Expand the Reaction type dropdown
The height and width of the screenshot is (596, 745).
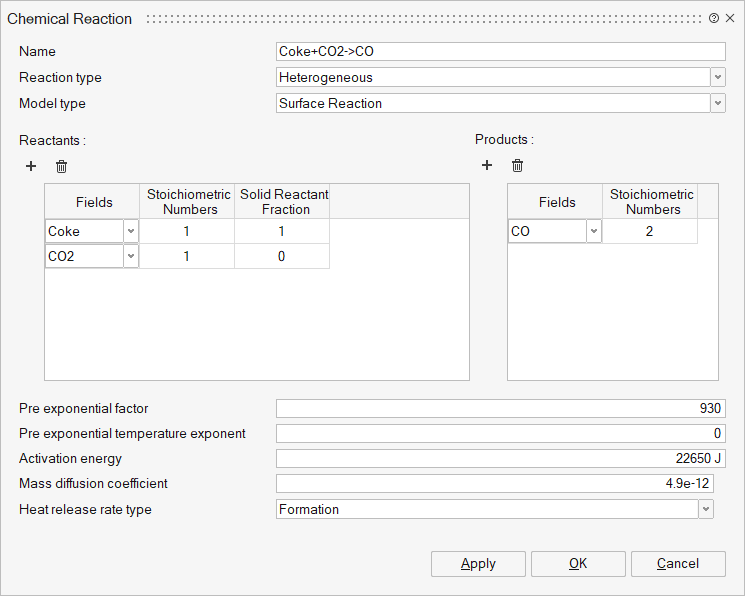tap(718, 77)
